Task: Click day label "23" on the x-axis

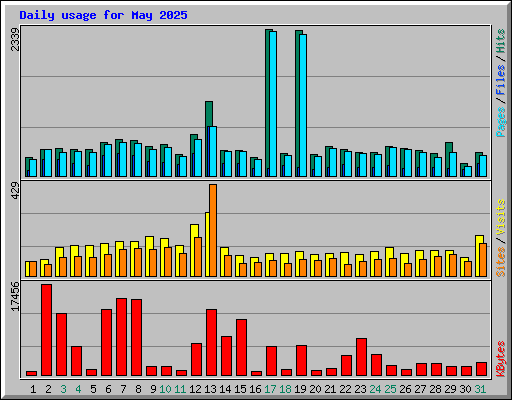Action: [360, 389]
